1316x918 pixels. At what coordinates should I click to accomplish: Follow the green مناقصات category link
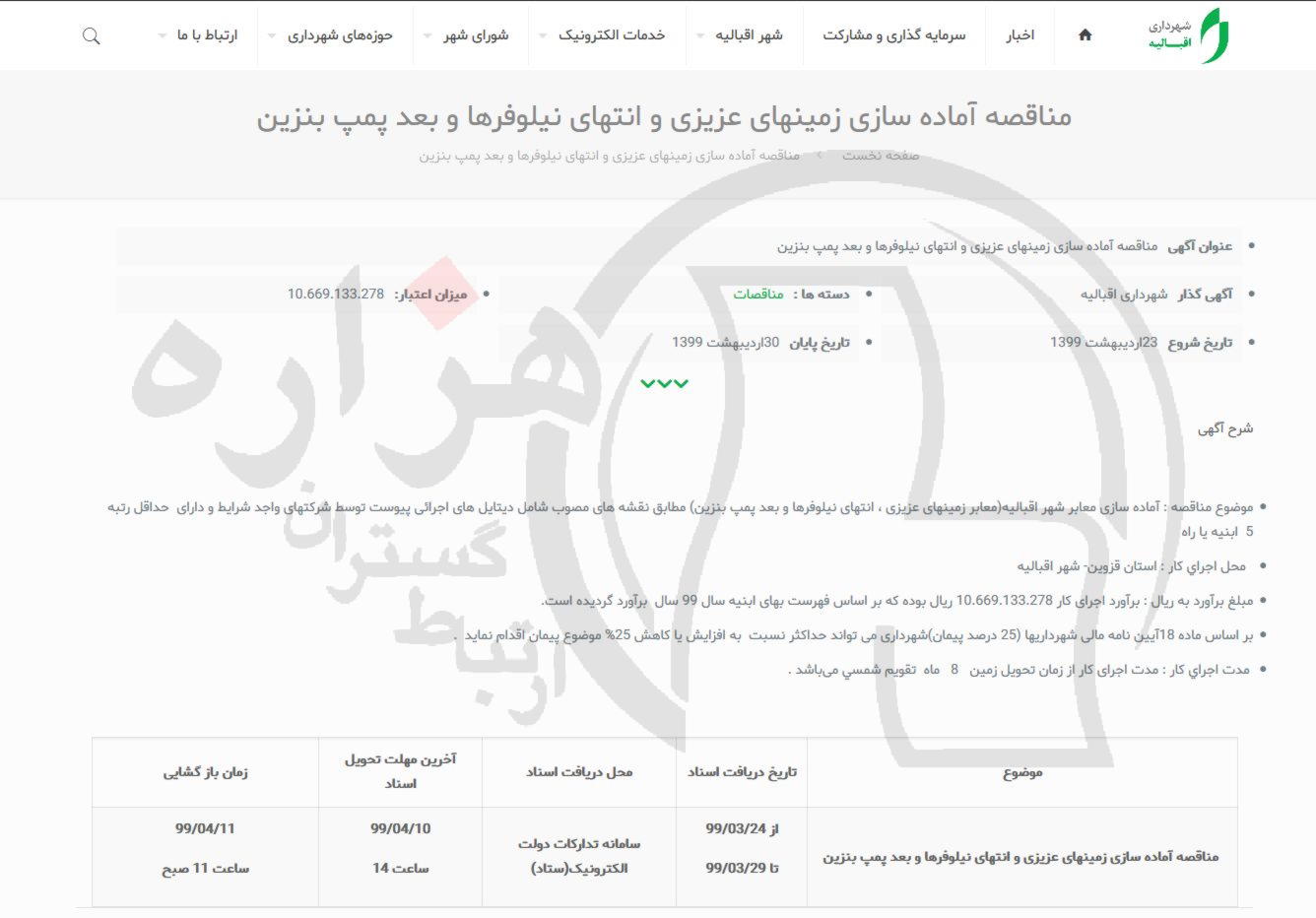click(x=758, y=295)
